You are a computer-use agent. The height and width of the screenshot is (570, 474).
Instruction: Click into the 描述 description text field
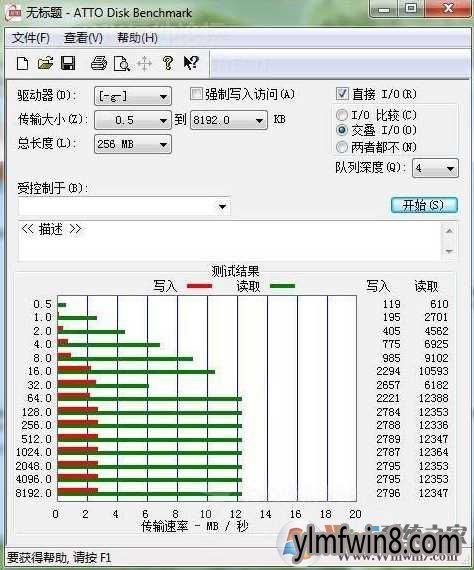(x=229, y=241)
